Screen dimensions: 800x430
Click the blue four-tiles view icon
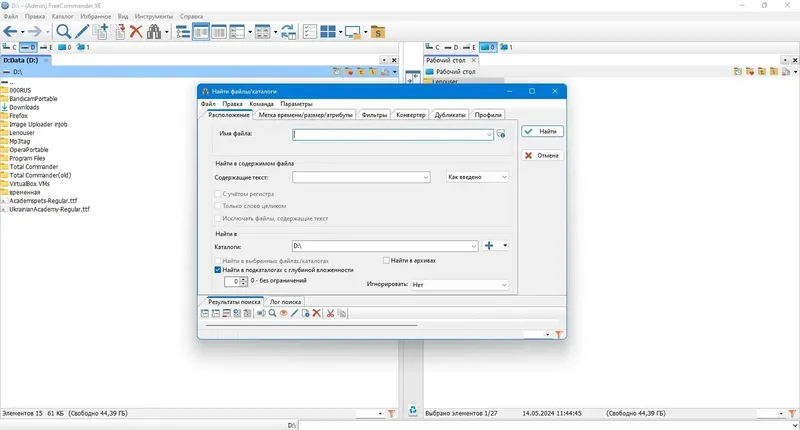click(x=328, y=32)
